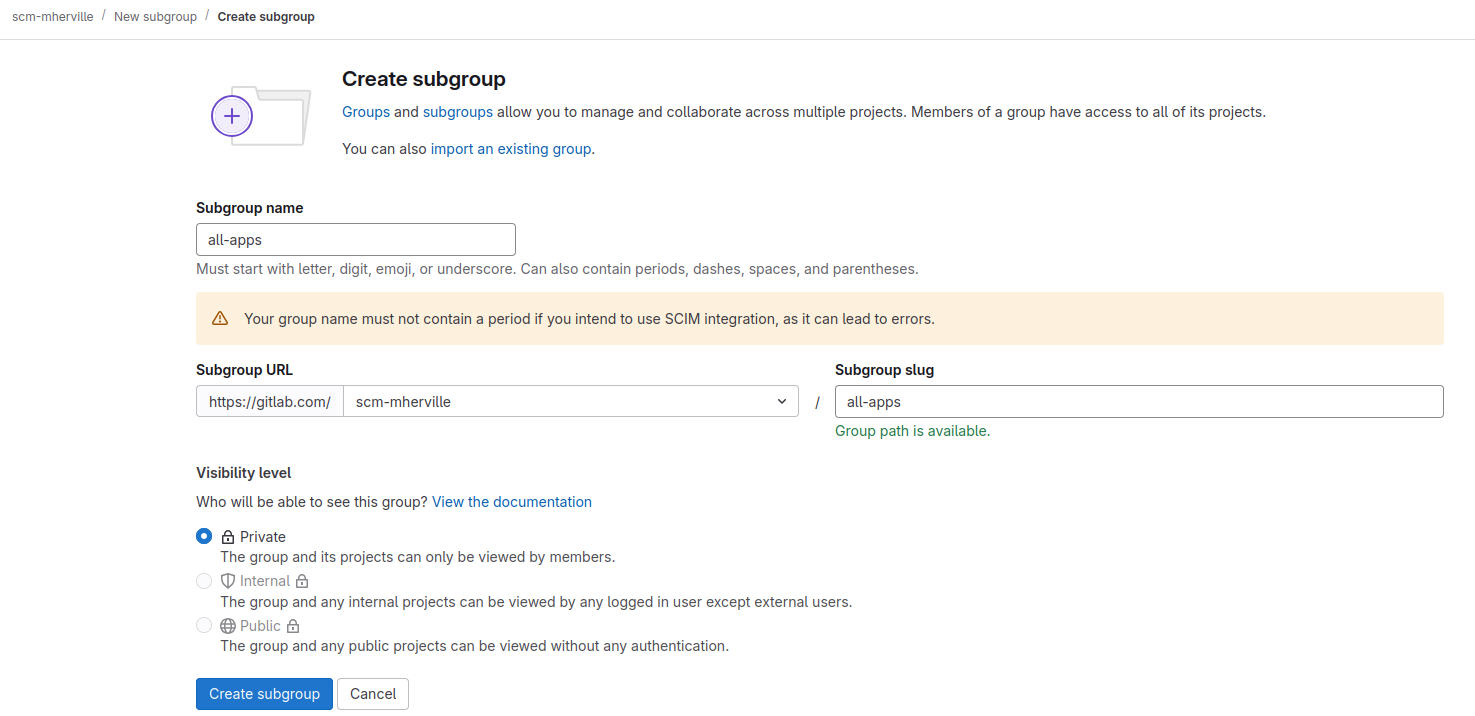Click the chevron arrow in the namespace dropdown
The image size is (1475, 716).
click(781, 401)
